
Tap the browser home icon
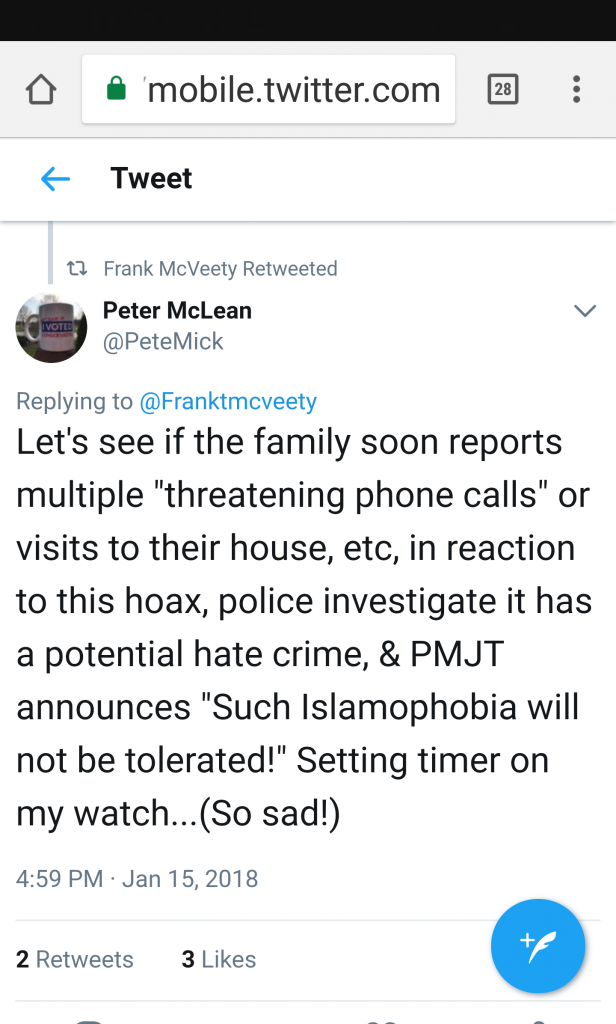click(41, 90)
